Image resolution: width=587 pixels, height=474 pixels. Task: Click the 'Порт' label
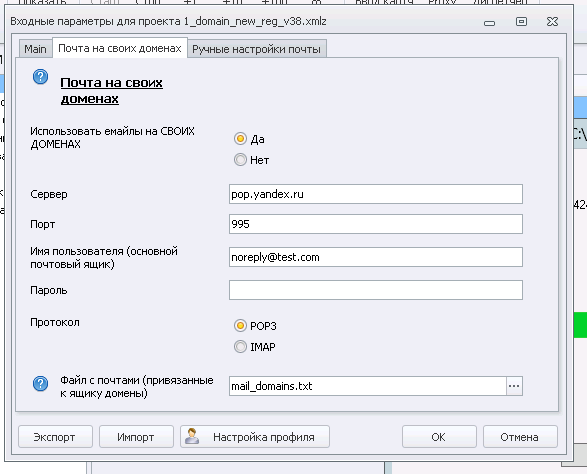pyautogui.click(x=43, y=224)
